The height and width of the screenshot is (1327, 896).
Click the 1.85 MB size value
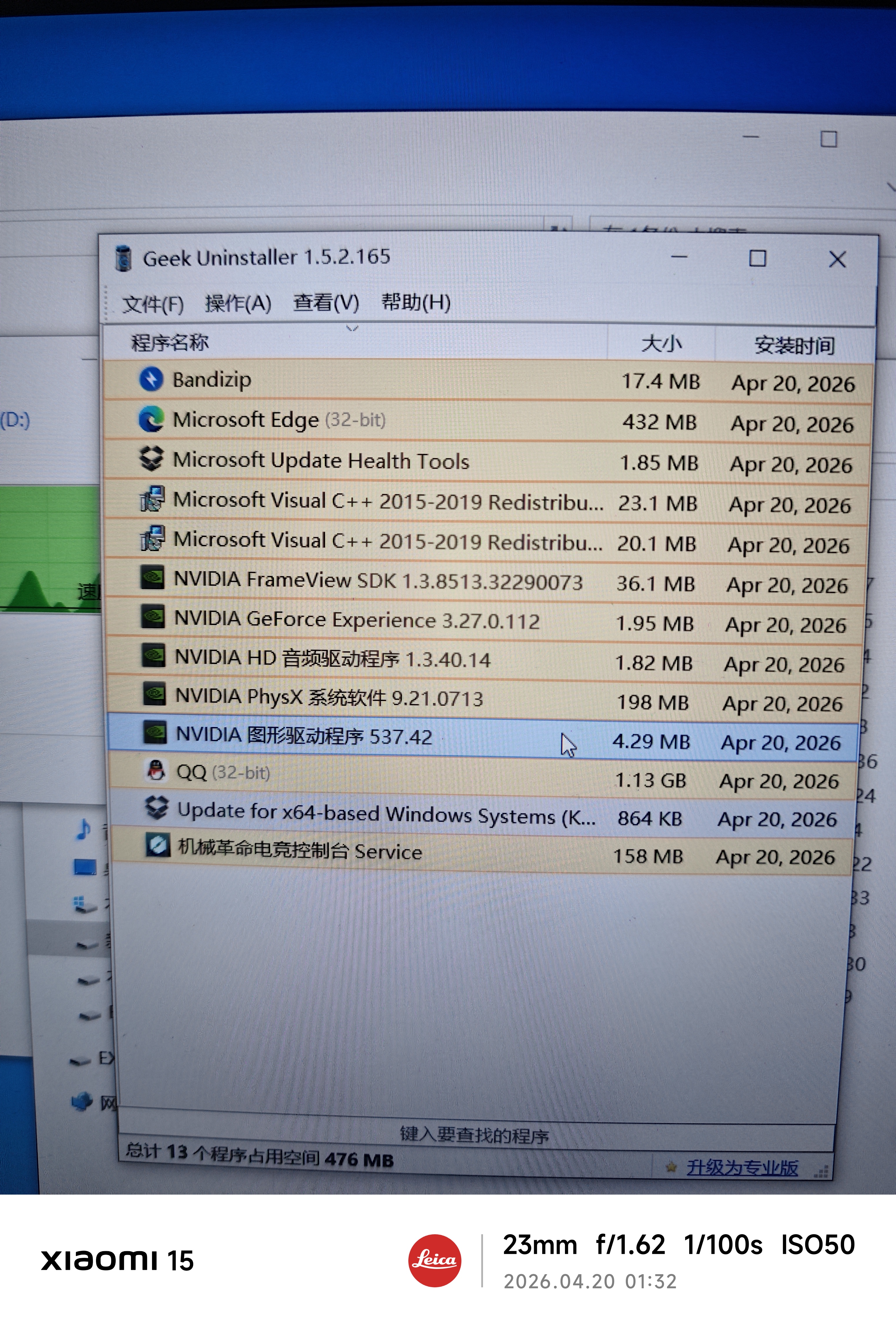click(659, 463)
